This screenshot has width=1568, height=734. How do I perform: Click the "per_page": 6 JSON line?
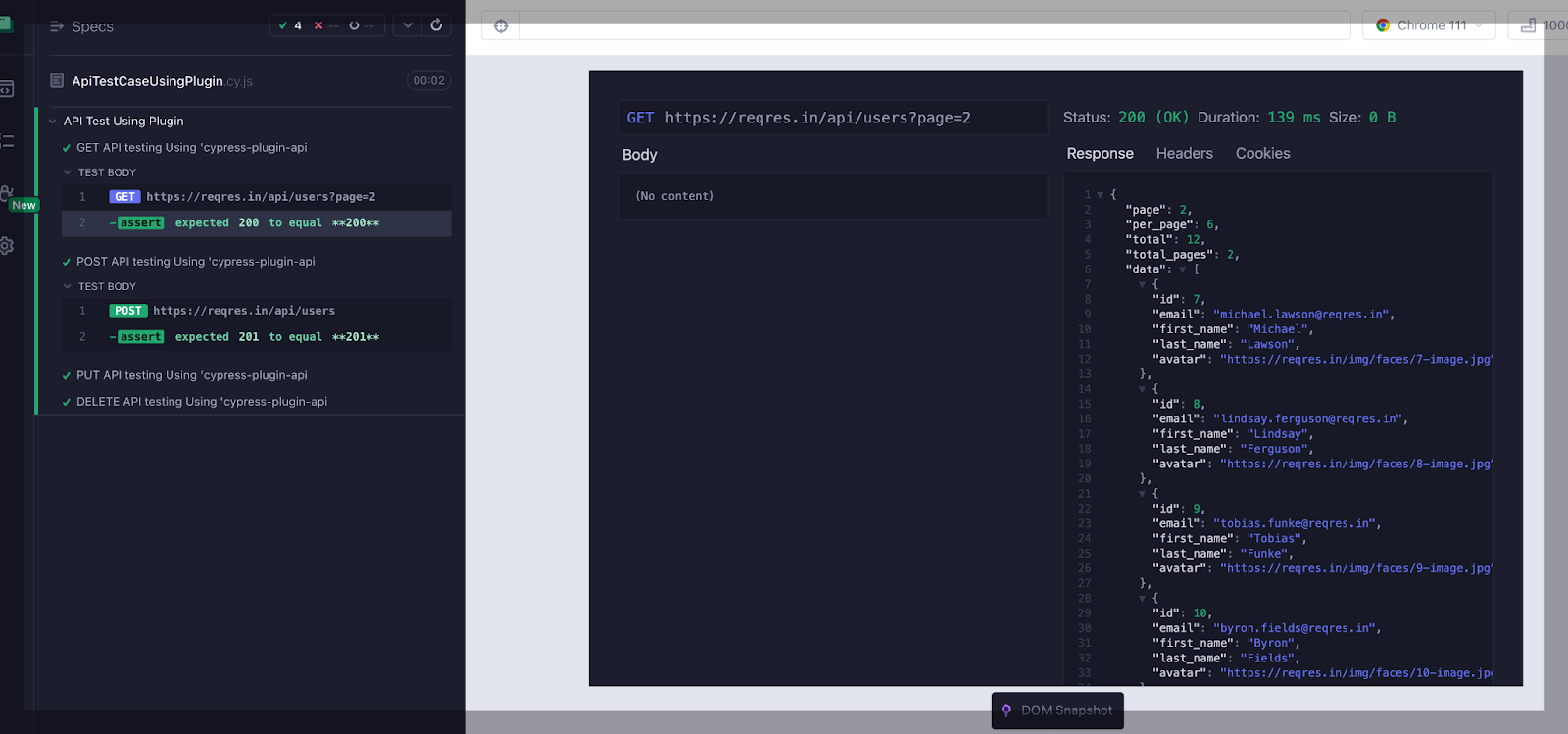point(1172,224)
